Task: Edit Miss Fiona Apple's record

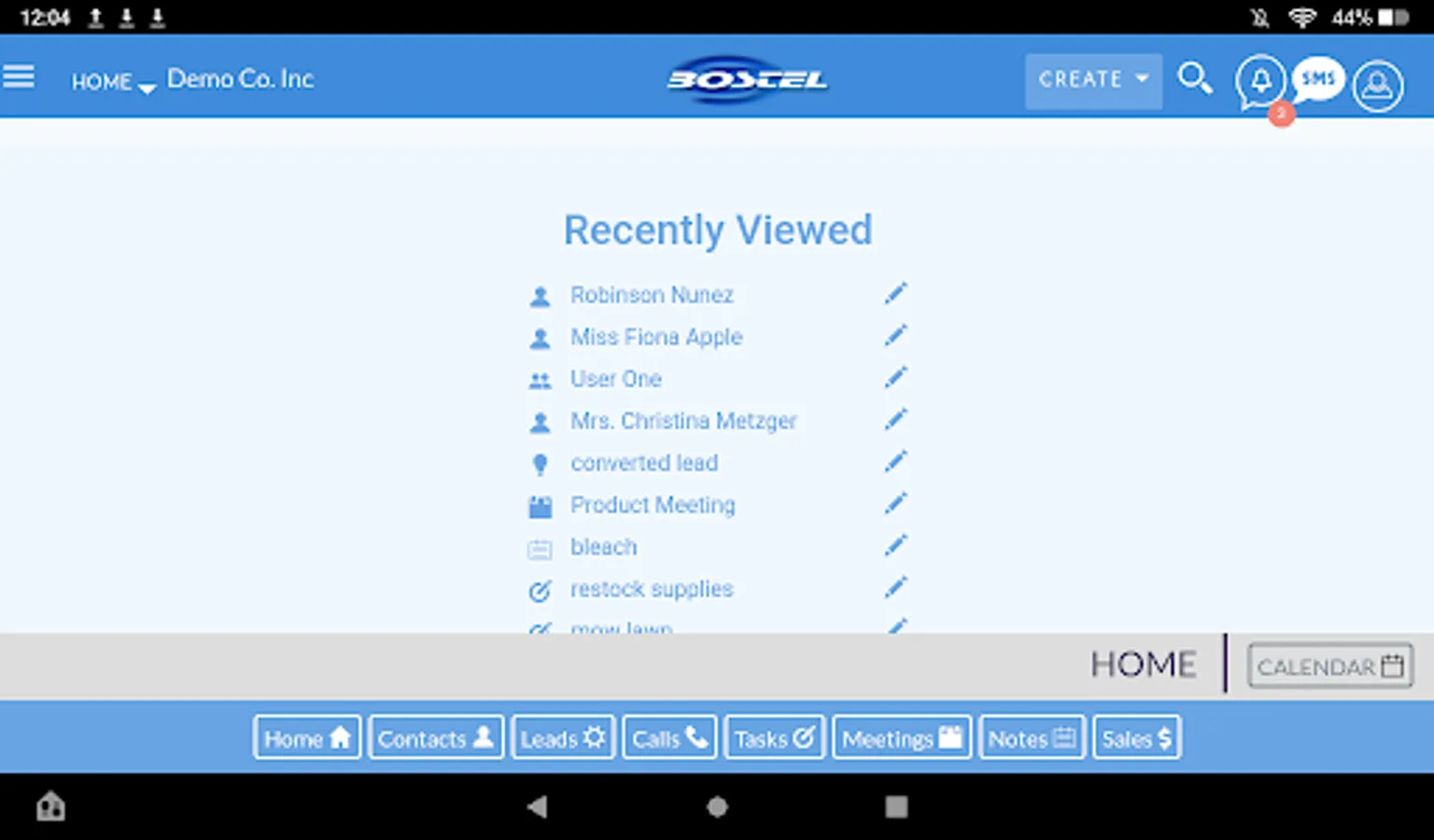Action: 895,335
